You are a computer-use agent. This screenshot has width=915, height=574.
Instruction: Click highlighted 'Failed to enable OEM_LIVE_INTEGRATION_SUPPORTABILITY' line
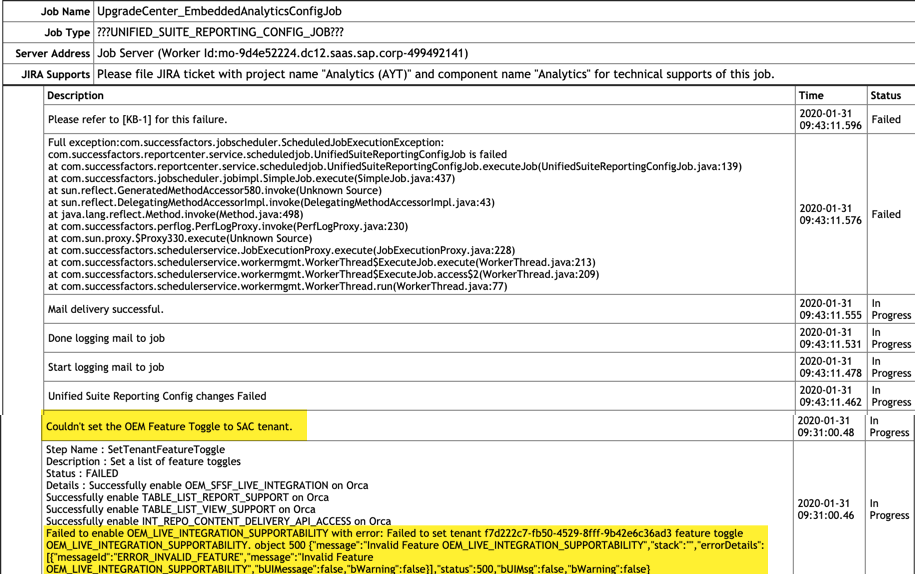tap(394, 533)
